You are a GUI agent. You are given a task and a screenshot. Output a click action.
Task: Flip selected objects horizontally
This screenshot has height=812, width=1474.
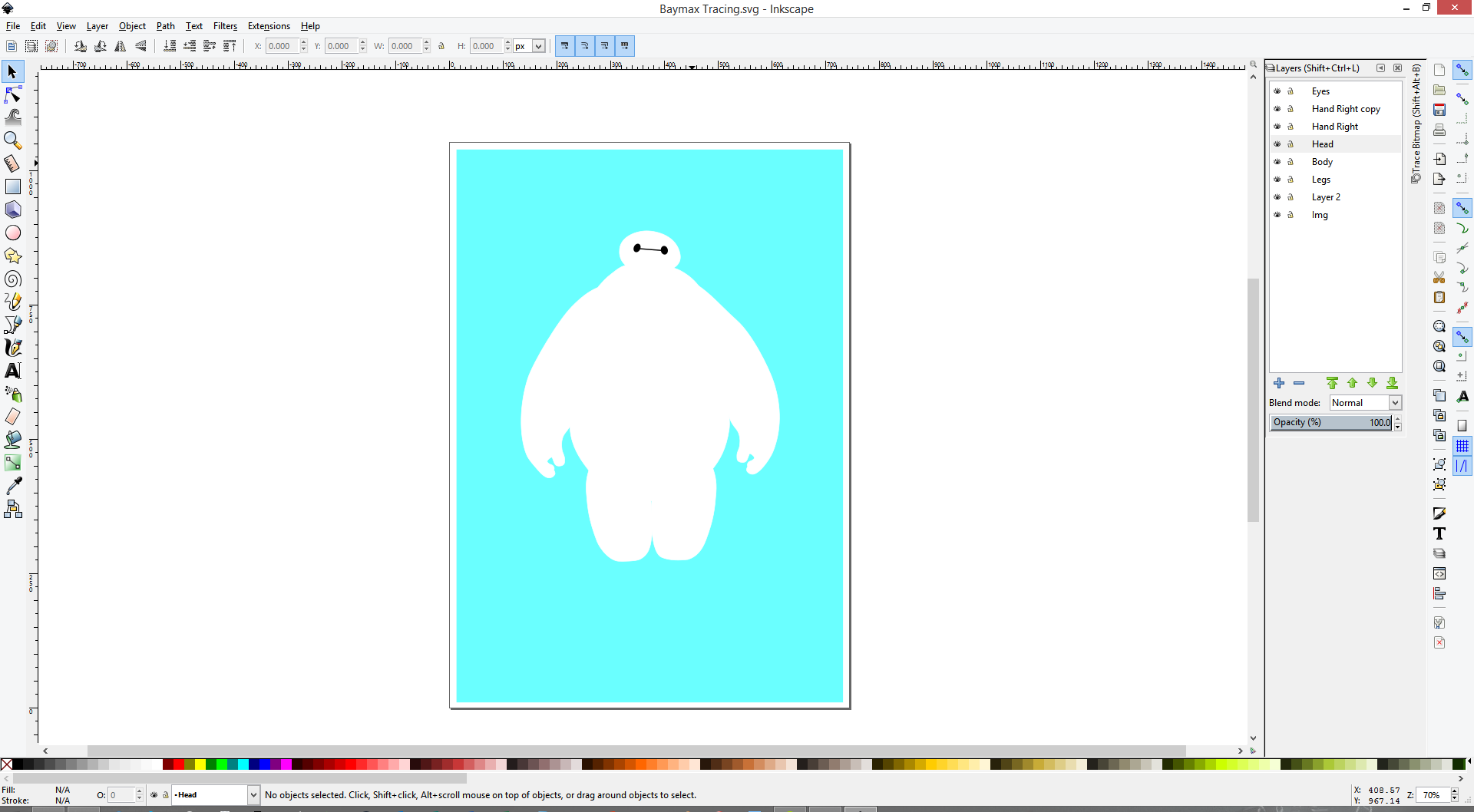tap(121, 46)
